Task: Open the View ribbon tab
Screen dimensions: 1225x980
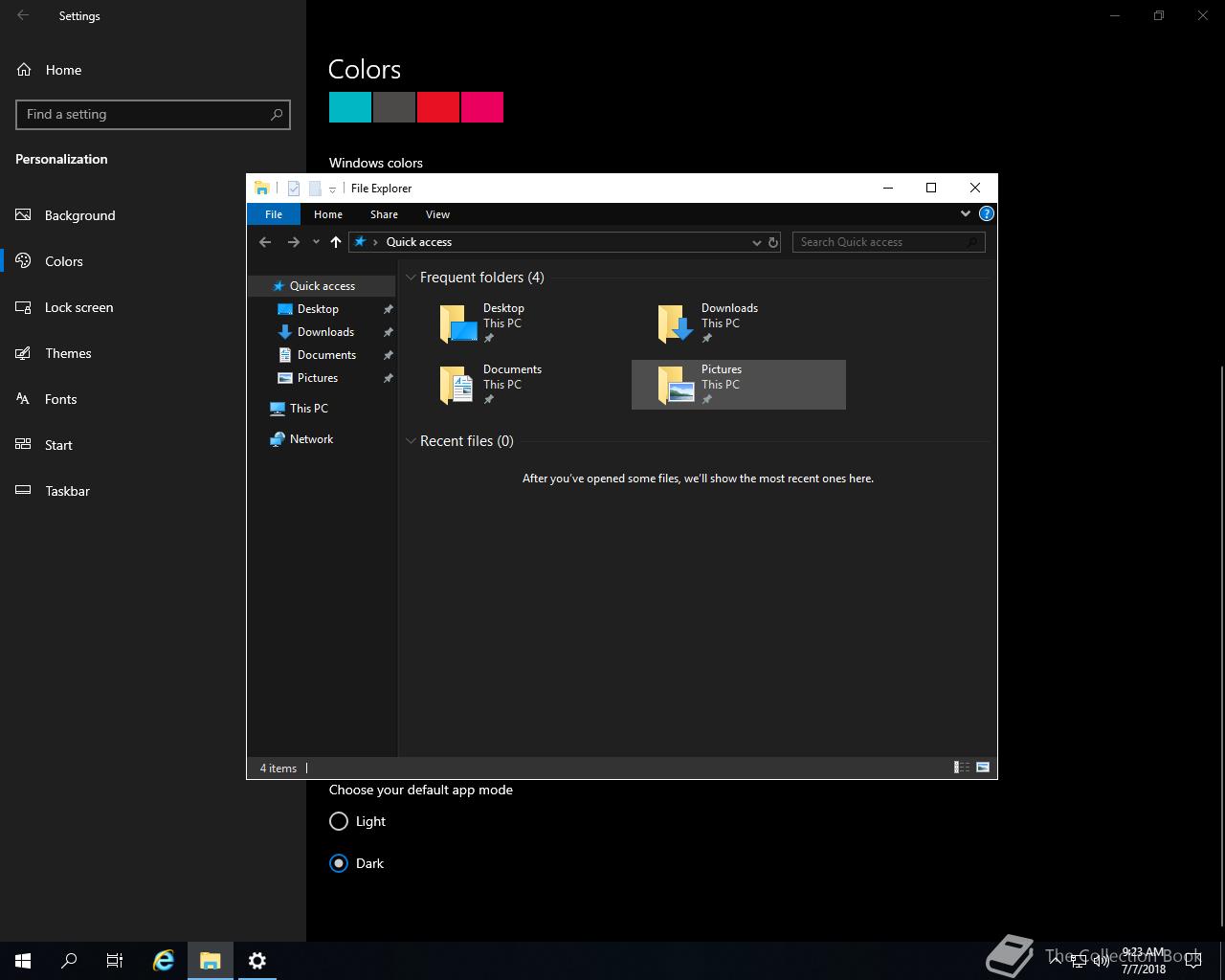Action: (437, 214)
